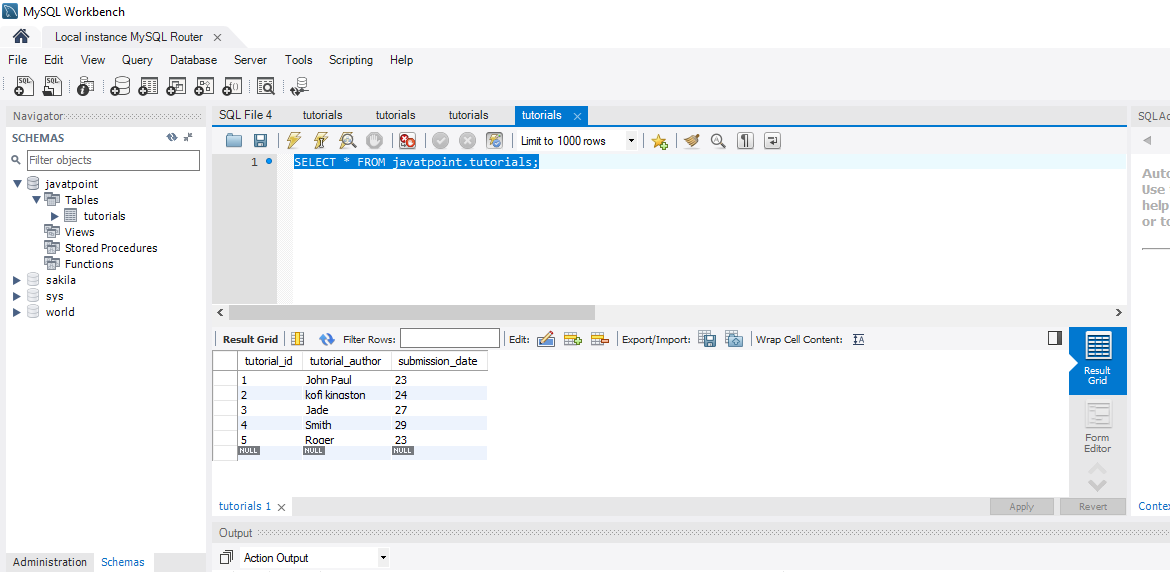Open the Form Editor view
This screenshot has width=1170, height=572.
1097,428
